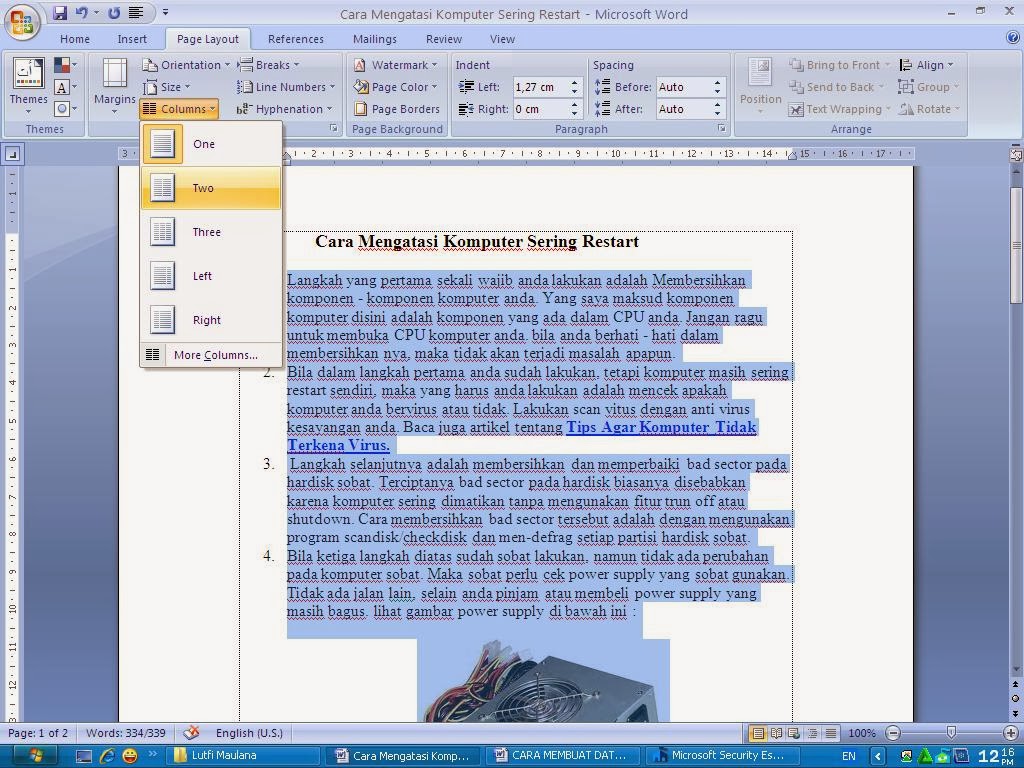Image resolution: width=1024 pixels, height=768 pixels.
Task: Click the Words: 334/339 count
Action: point(125,733)
